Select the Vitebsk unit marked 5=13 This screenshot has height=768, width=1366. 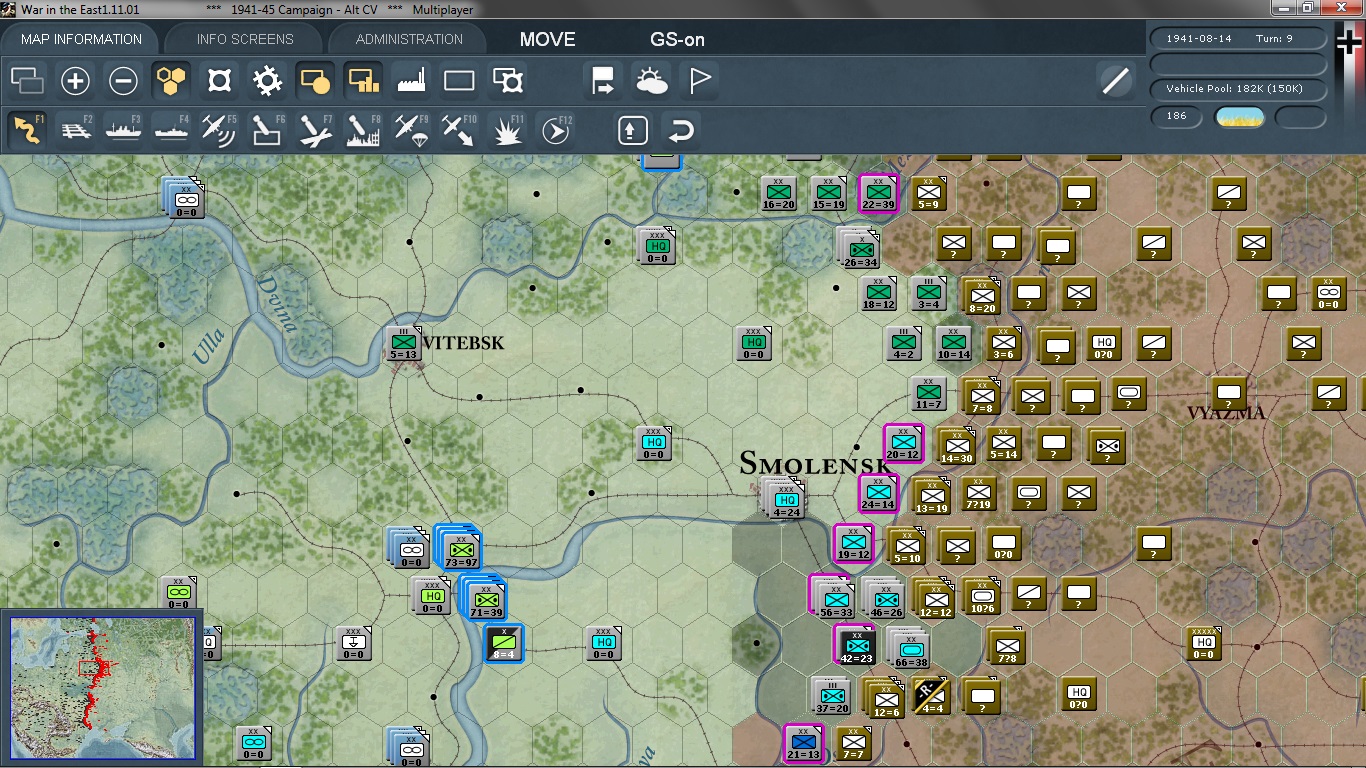pyautogui.click(x=404, y=343)
